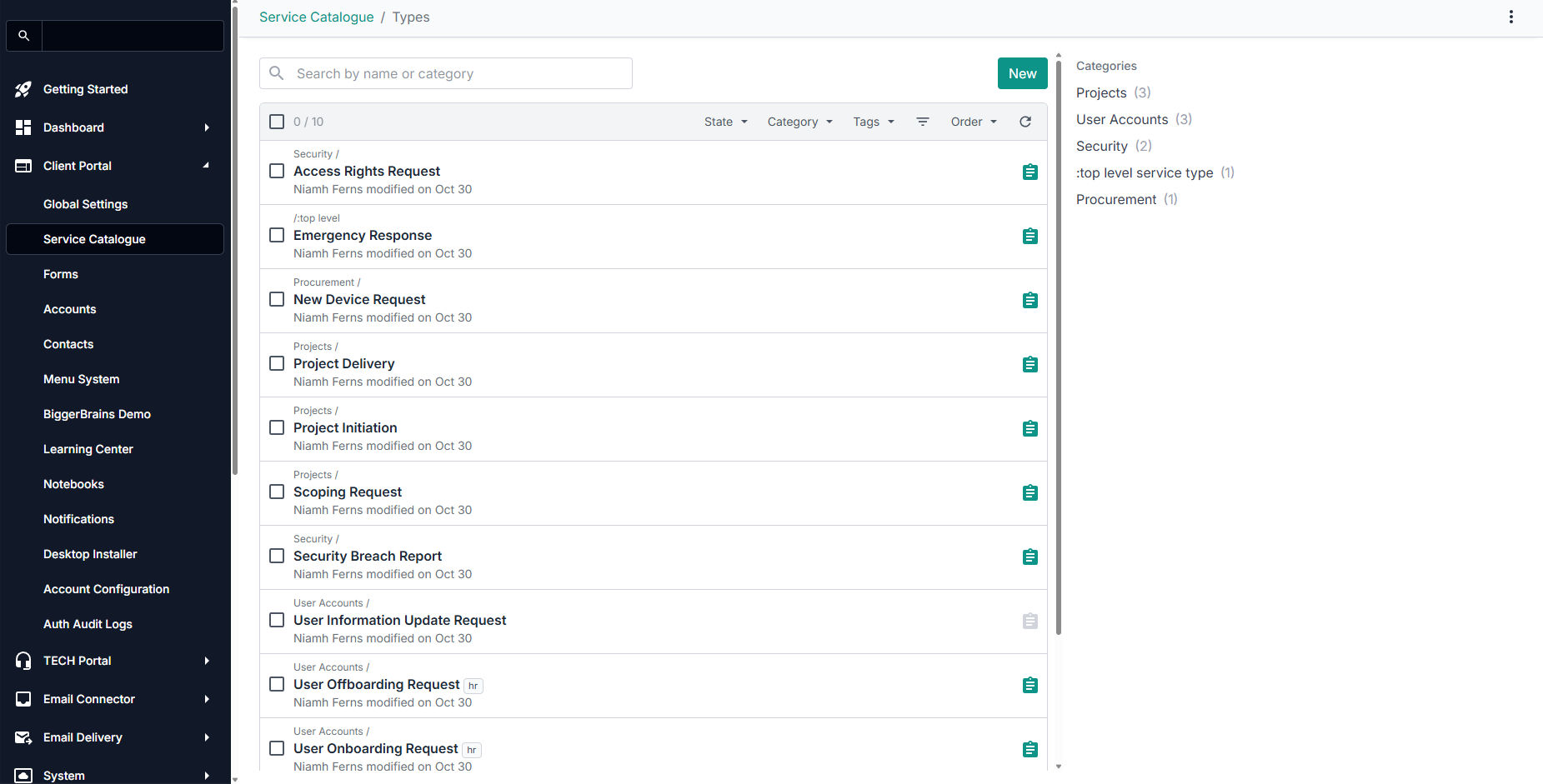Viewport: 1543px width, 784px height.
Task: Click greyed clipboard icon for User Information Update Request
Action: coord(1030,621)
